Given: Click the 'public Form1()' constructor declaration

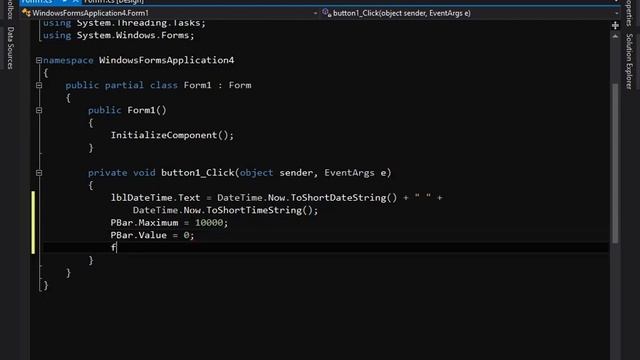Looking at the screenshot, I should (x=127, y=110).
